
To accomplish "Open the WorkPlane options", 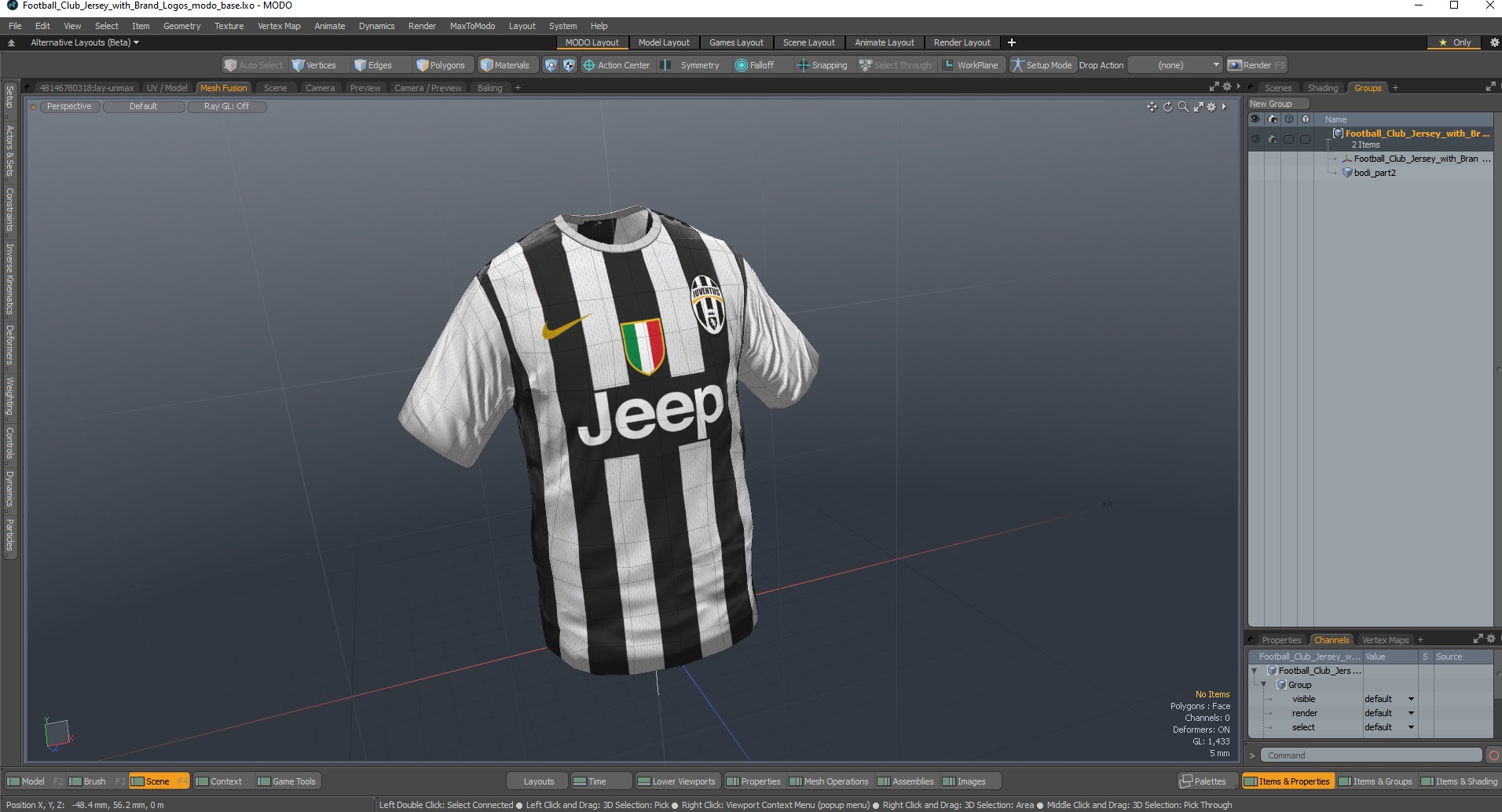I will point(971,65).
